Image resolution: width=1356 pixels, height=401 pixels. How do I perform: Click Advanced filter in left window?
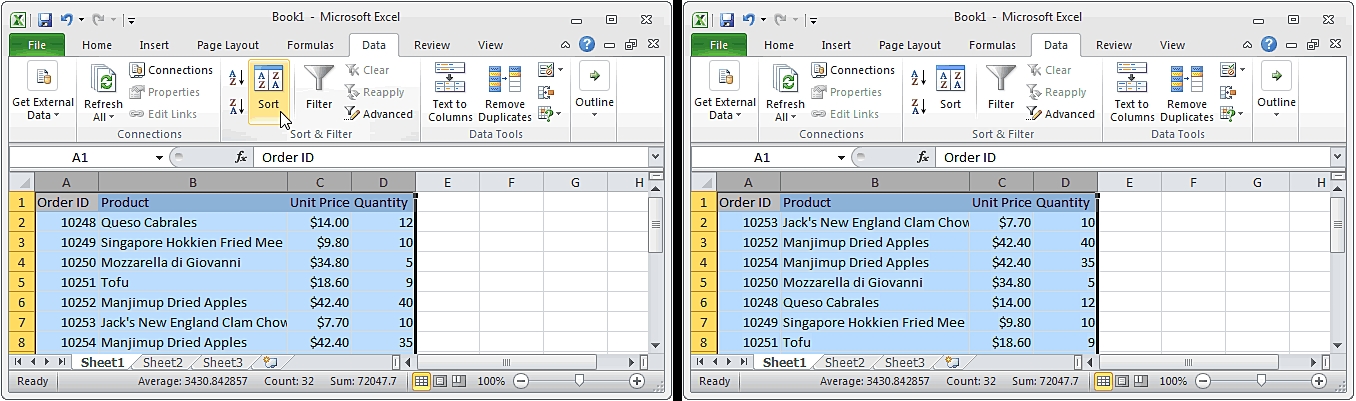click(379, 114)
